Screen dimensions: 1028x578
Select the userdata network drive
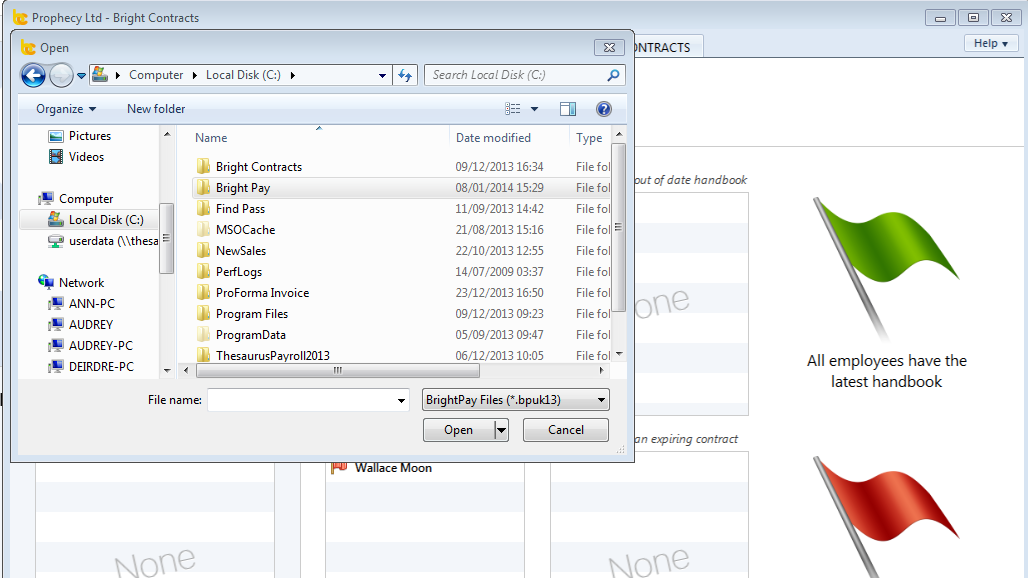tap(113, 241)
